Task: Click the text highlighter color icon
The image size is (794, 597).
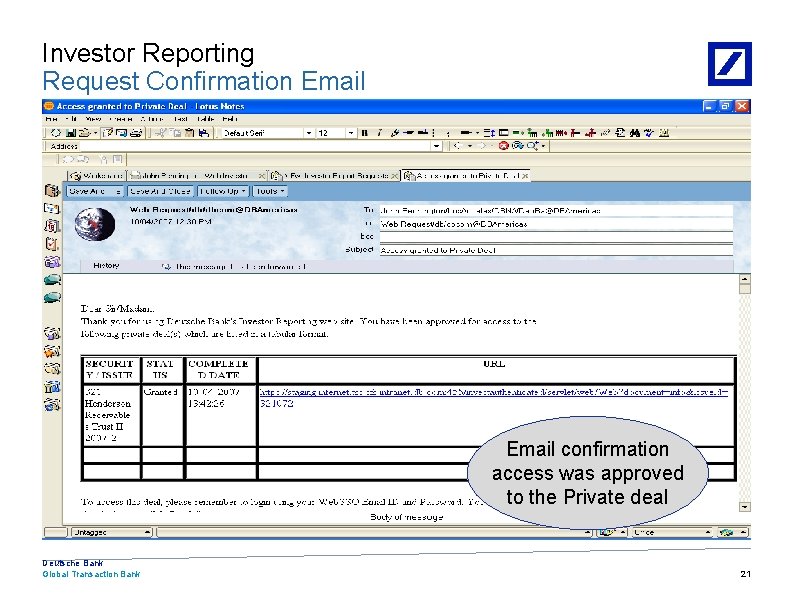Action: pos(394,133)
